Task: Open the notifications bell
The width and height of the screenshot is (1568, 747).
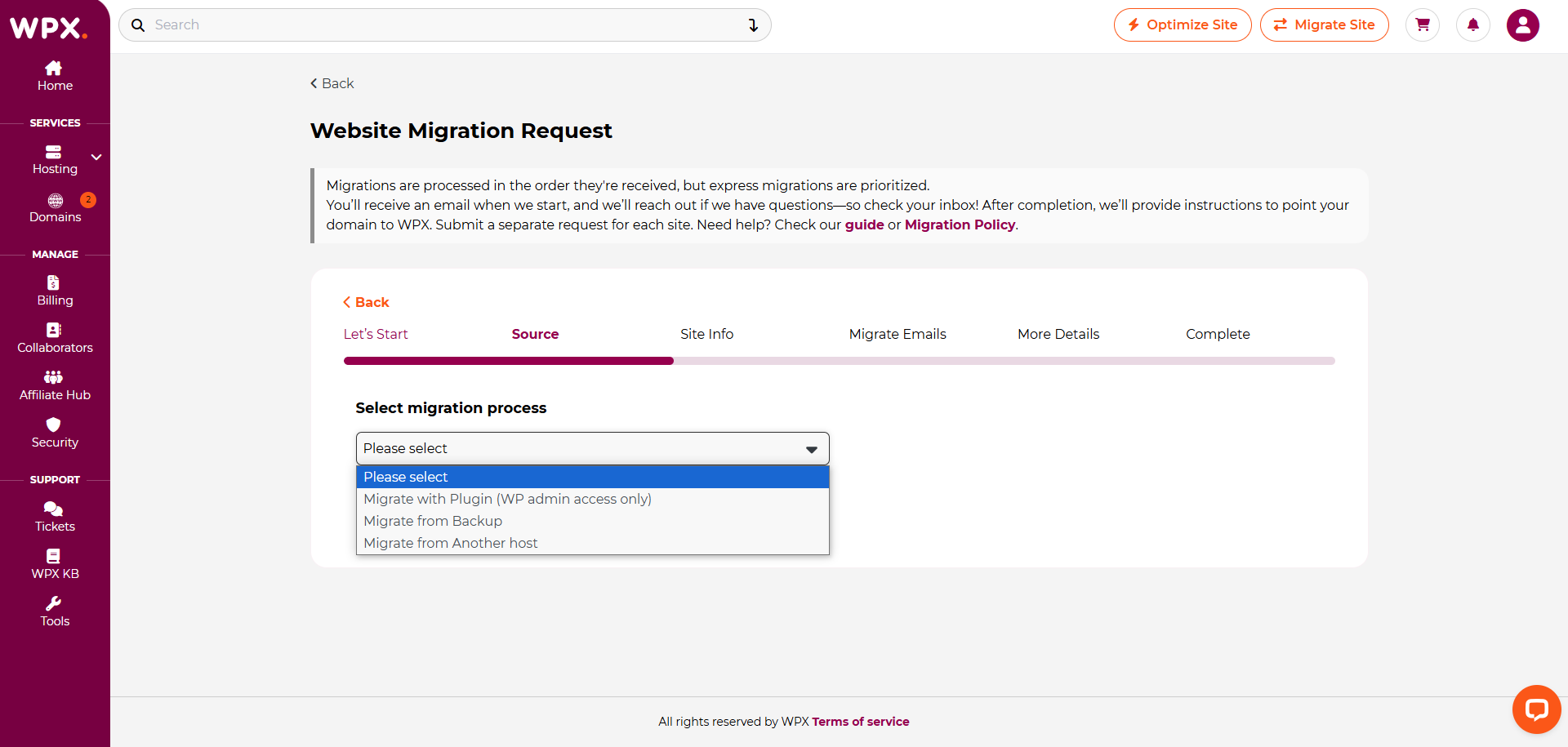Action: [1472, 24]
